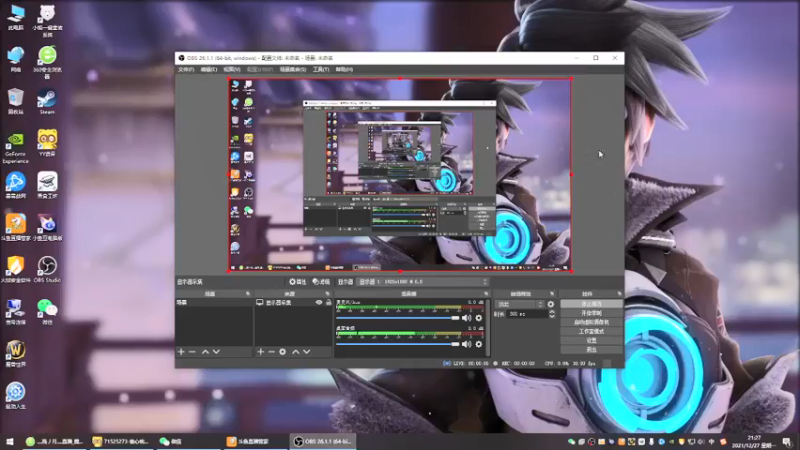Open the YY voice desktop shortcut
This screenshot has width=800, height=450.
click(x=47, y=143)
